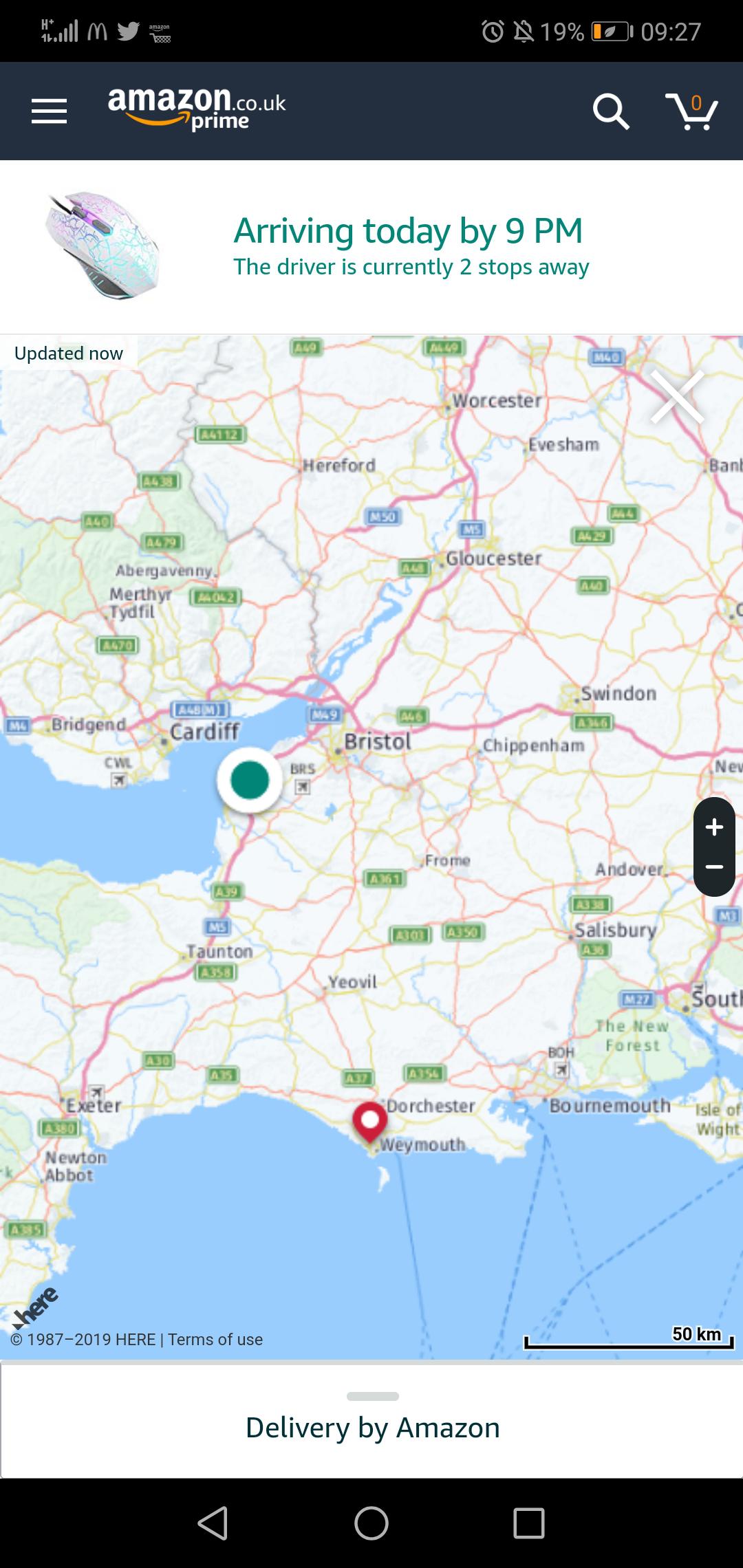Zoom in with the plus button
The height and width of the screenshot is (1568, 743).
point(714,826)
